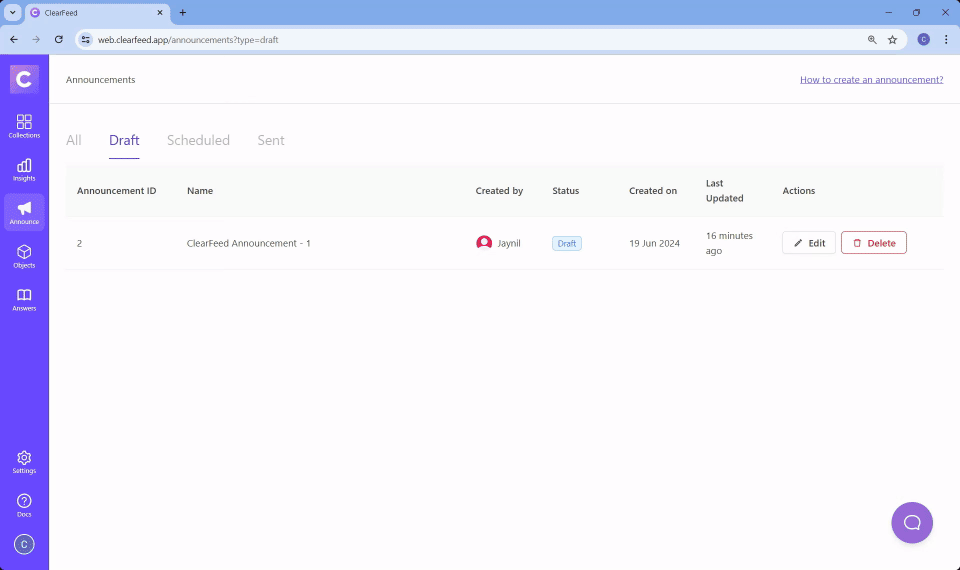
Task: Switch to the All tab
Action: 74,140
